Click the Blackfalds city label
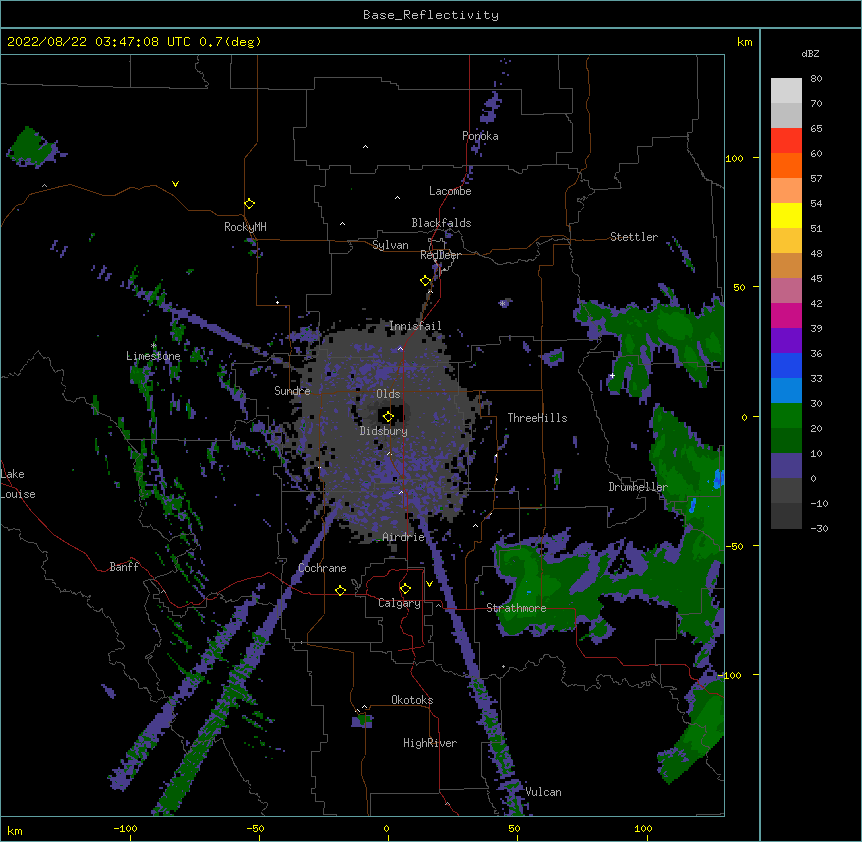The width and height of the screenshot is (862, 842). pos(441,223)
